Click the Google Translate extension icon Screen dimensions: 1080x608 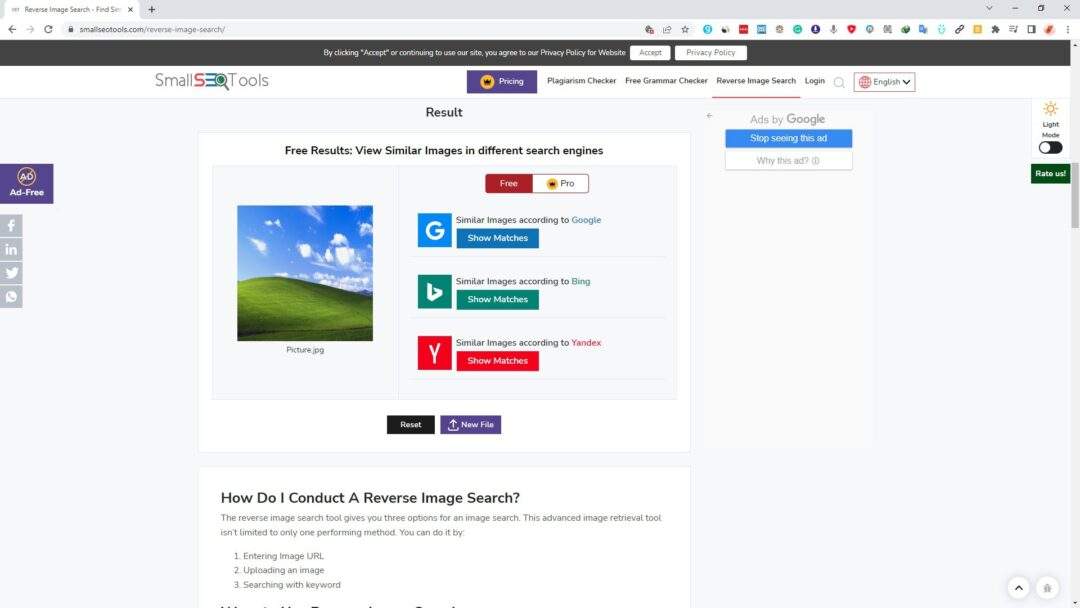click(923, 30)
